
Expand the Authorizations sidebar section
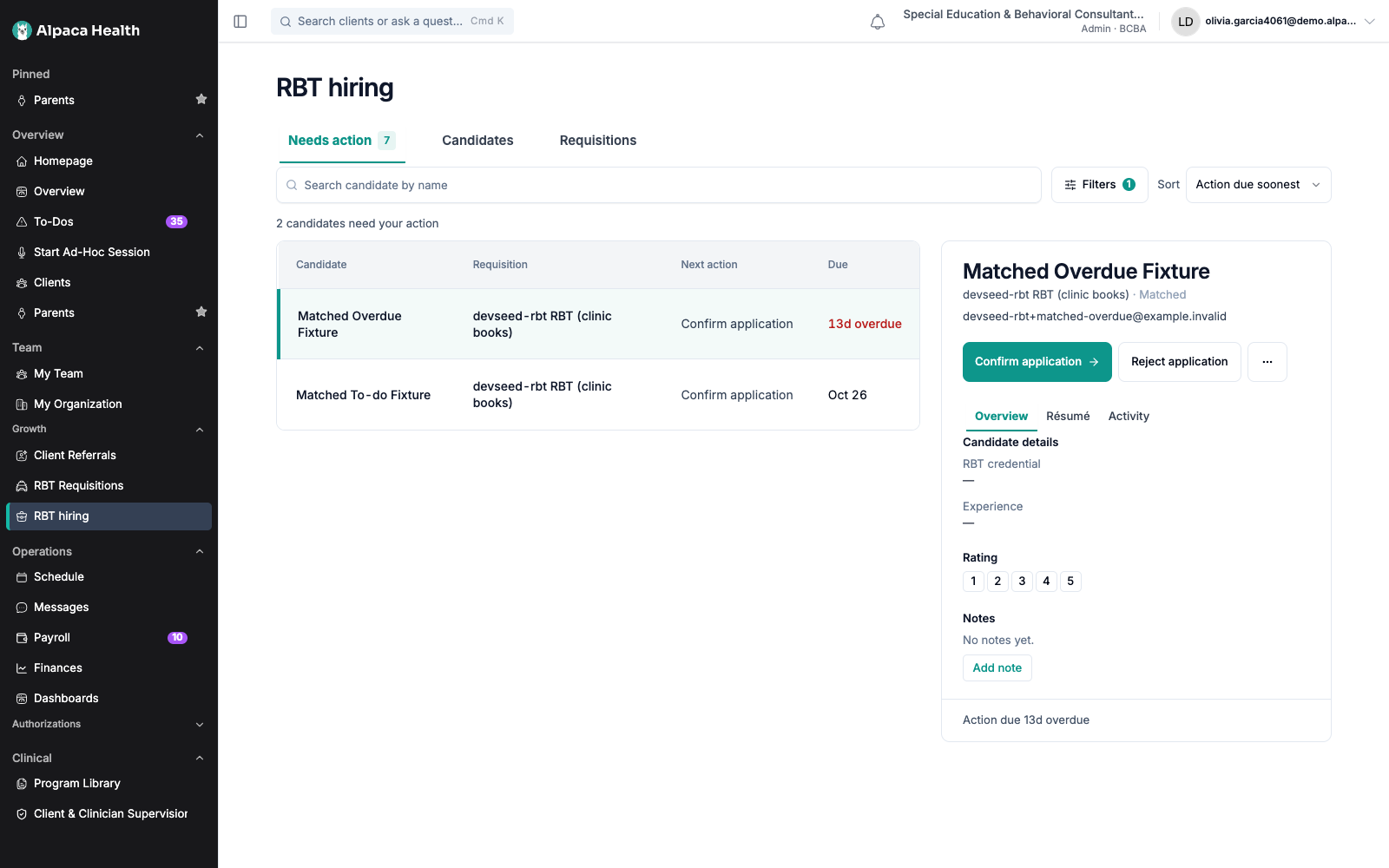200,725
